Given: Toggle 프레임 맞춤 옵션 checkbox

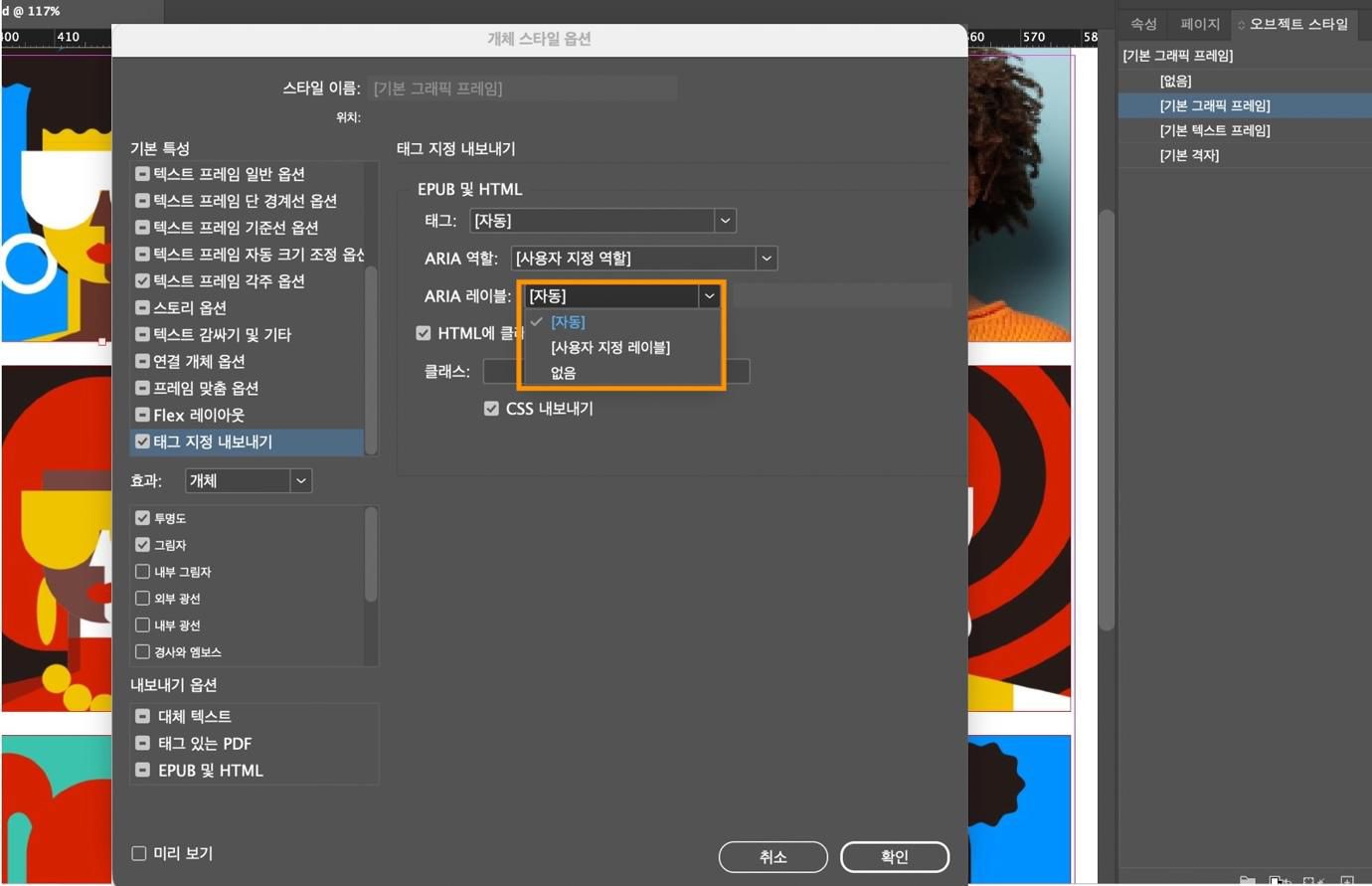Looking at the screenshot, I should tap(142, 388).
